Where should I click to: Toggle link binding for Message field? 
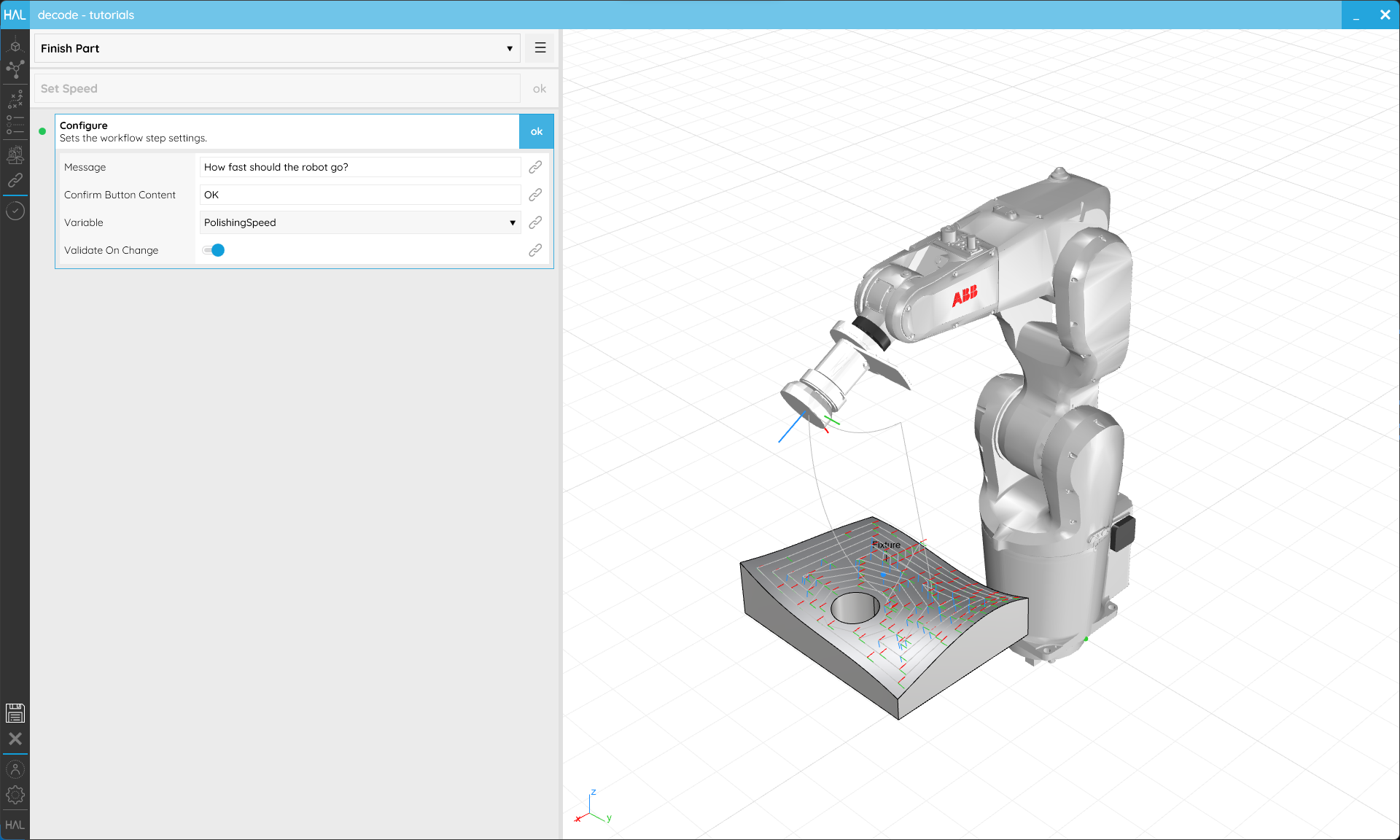coord(535,167)
